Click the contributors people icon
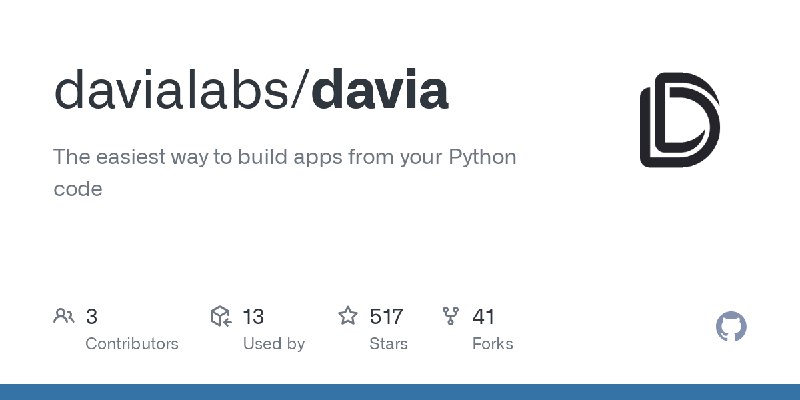800x400 pixels. pos(64,316)
